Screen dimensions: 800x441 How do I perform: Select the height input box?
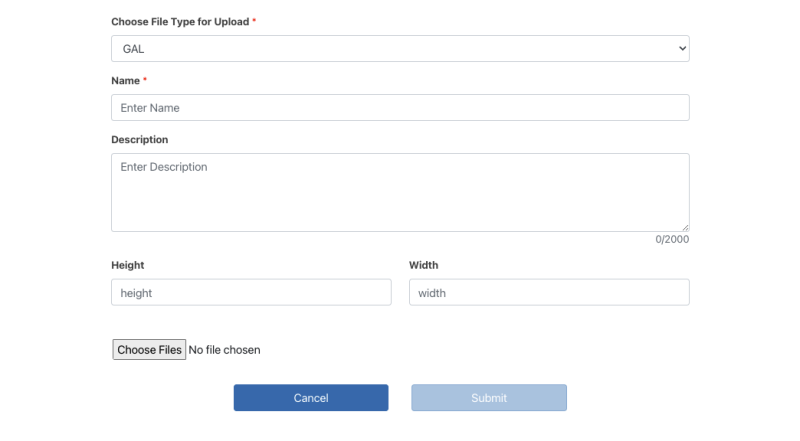[251, 292]
